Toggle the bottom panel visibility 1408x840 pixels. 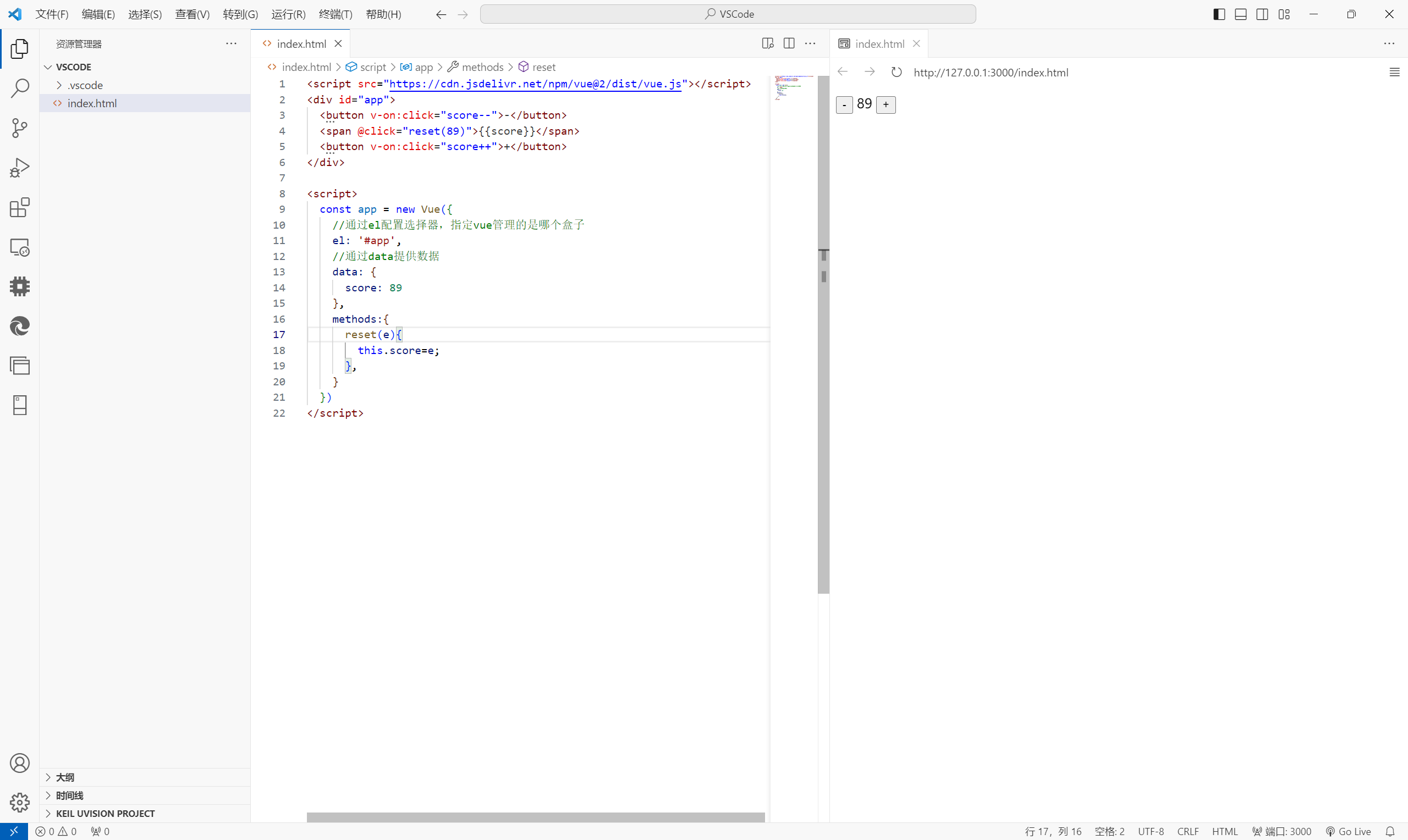point(1240,14)
